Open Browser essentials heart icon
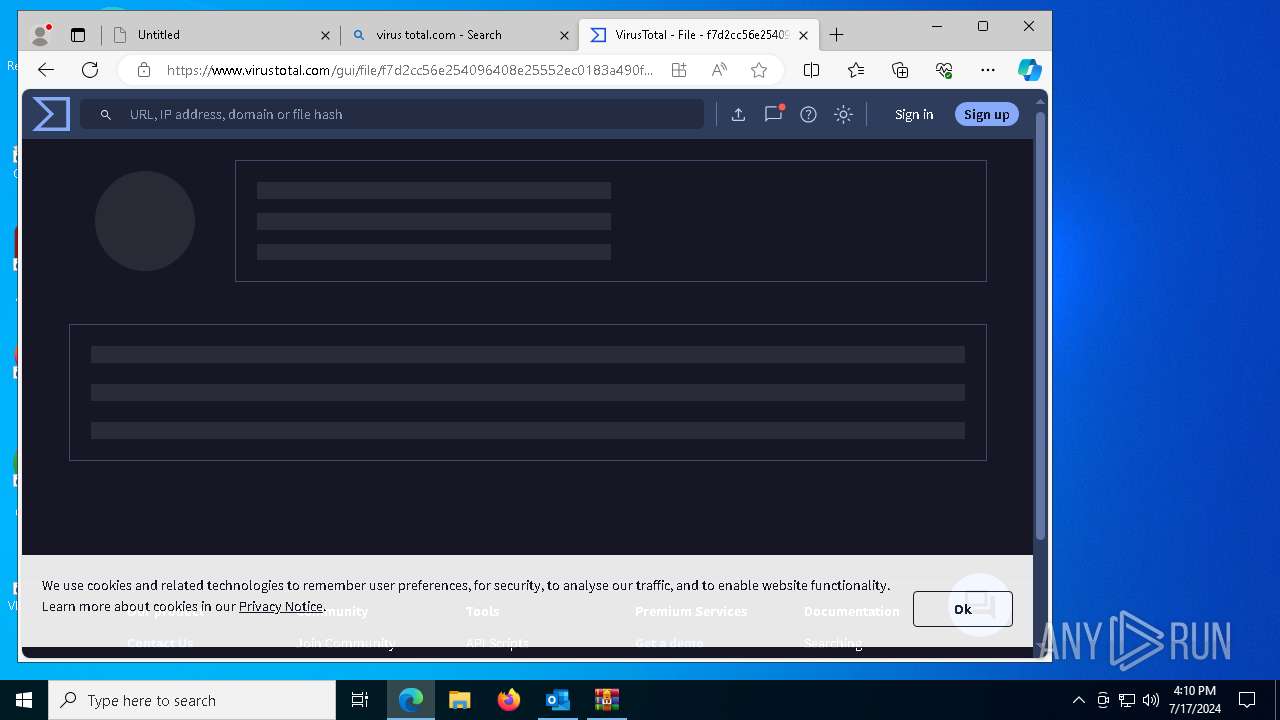Screen dimensions: 1280x720 pyautogui.click(x=944, y=70)
